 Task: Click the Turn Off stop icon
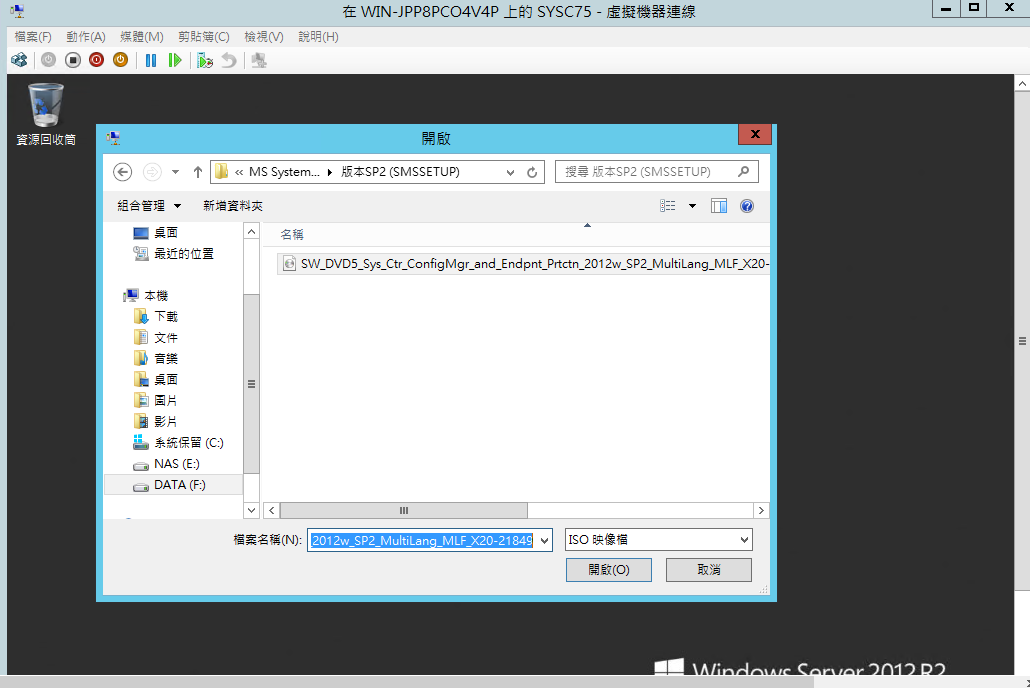[x=73, y=60]
